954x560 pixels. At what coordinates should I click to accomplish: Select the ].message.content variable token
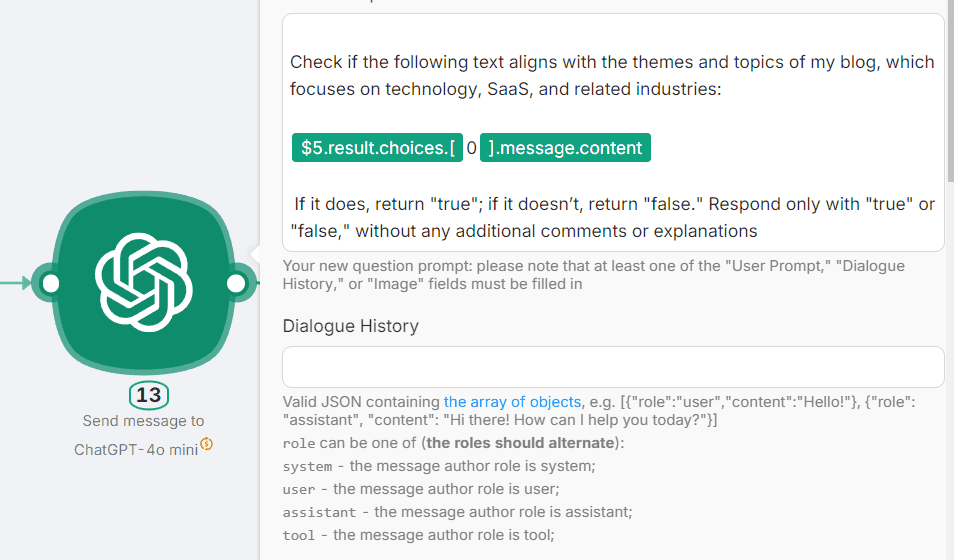tap(565, 148)
